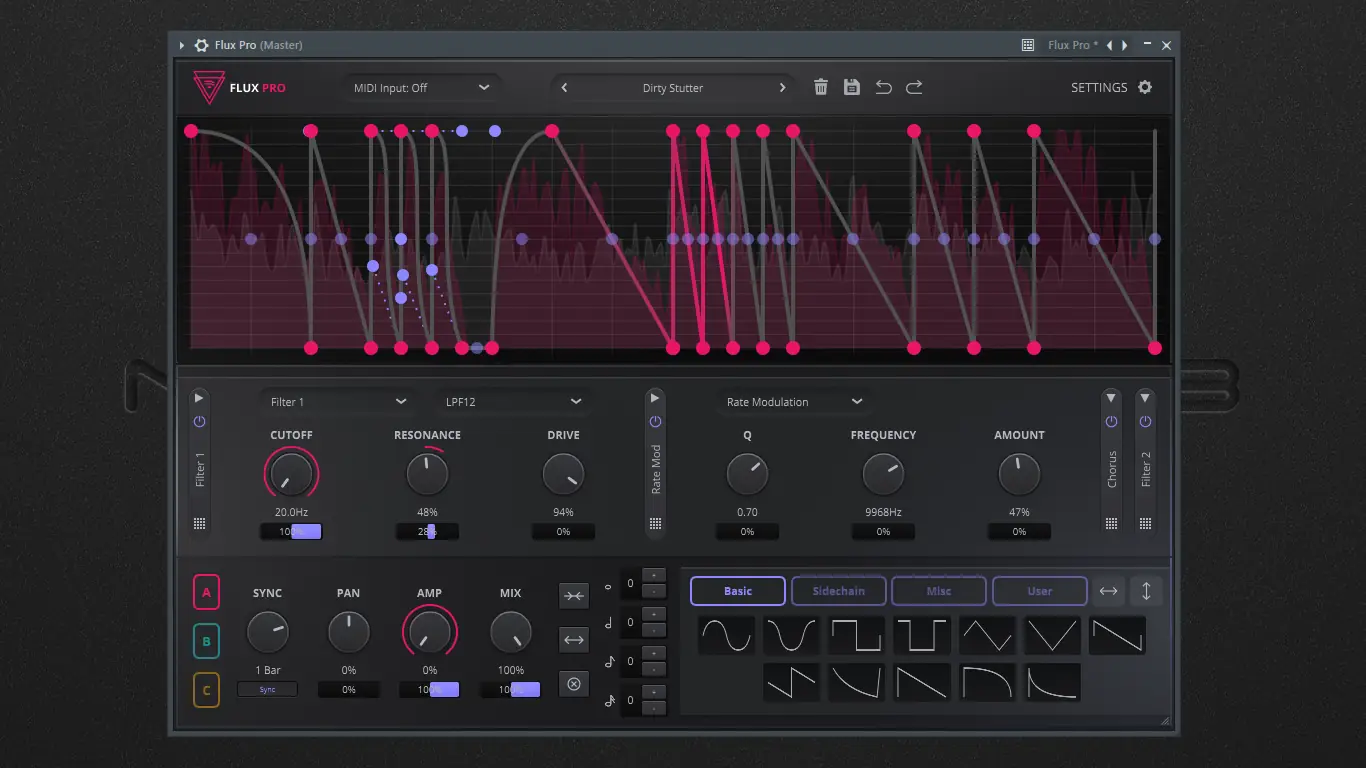Delete the current preset using the trash icon
Image resolution: width=1366 pixels, height=768 pixels.
820,87
